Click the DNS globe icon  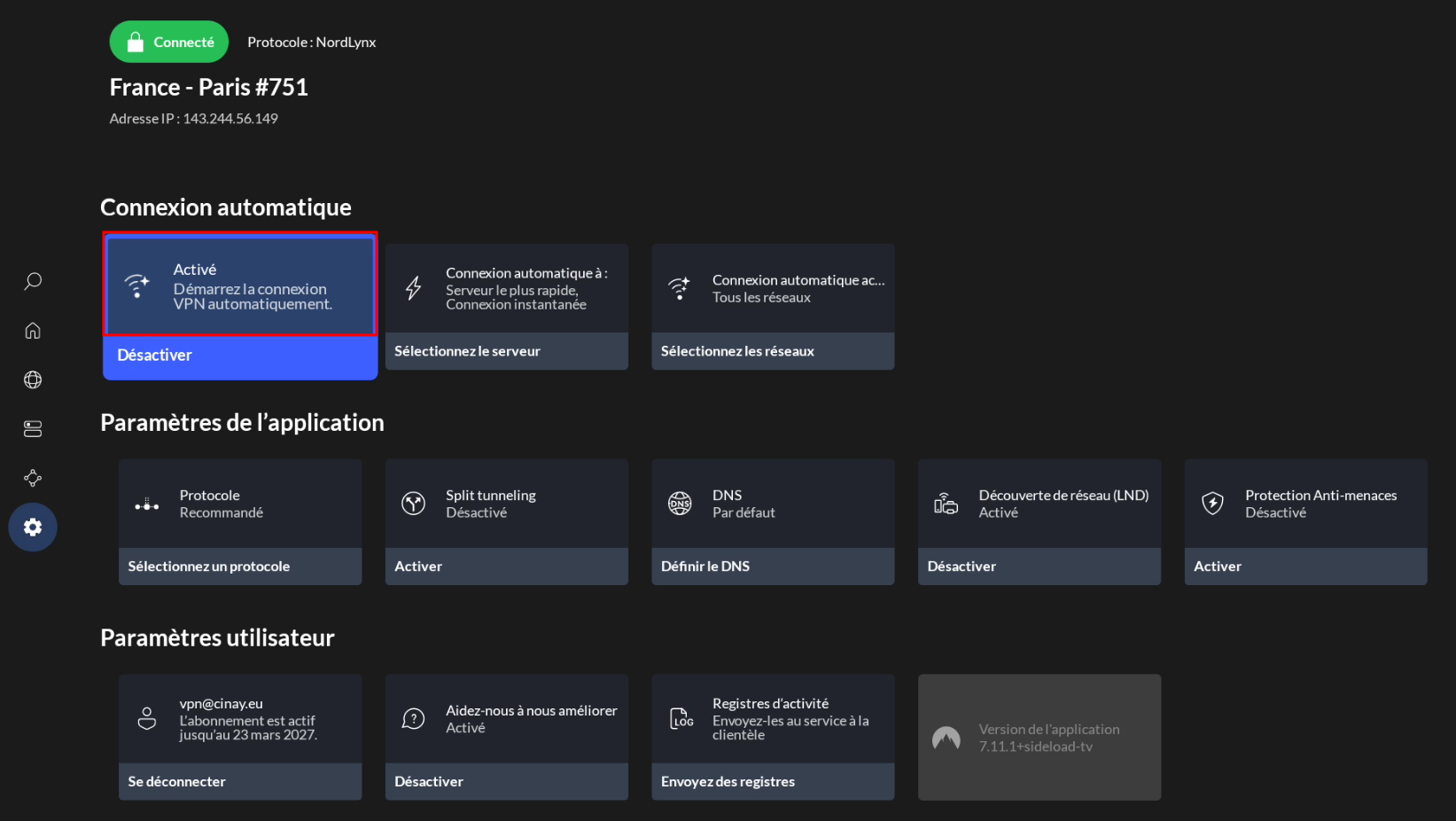(x=680, y=504)
